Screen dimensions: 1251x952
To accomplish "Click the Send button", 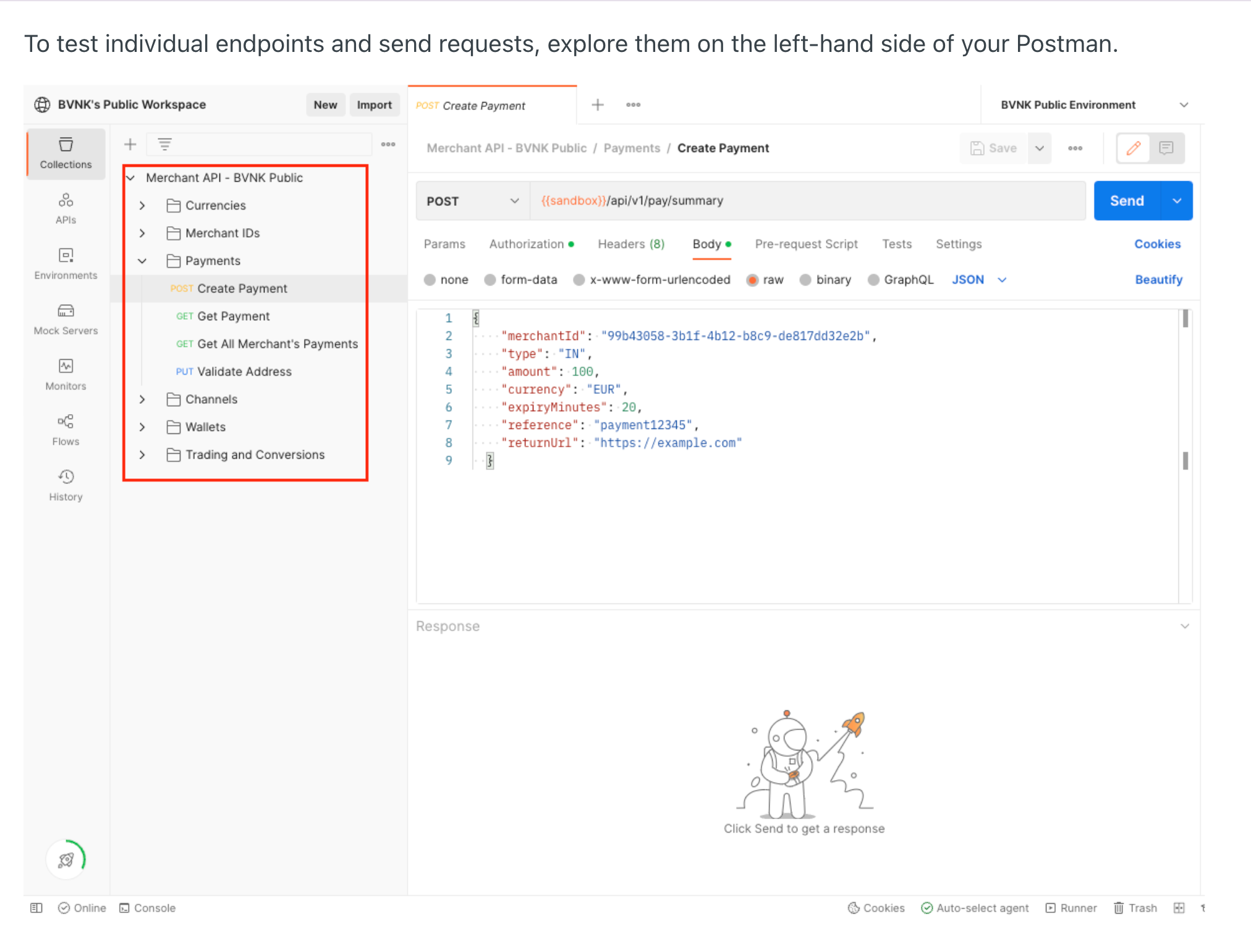I will coord(1127,201).
